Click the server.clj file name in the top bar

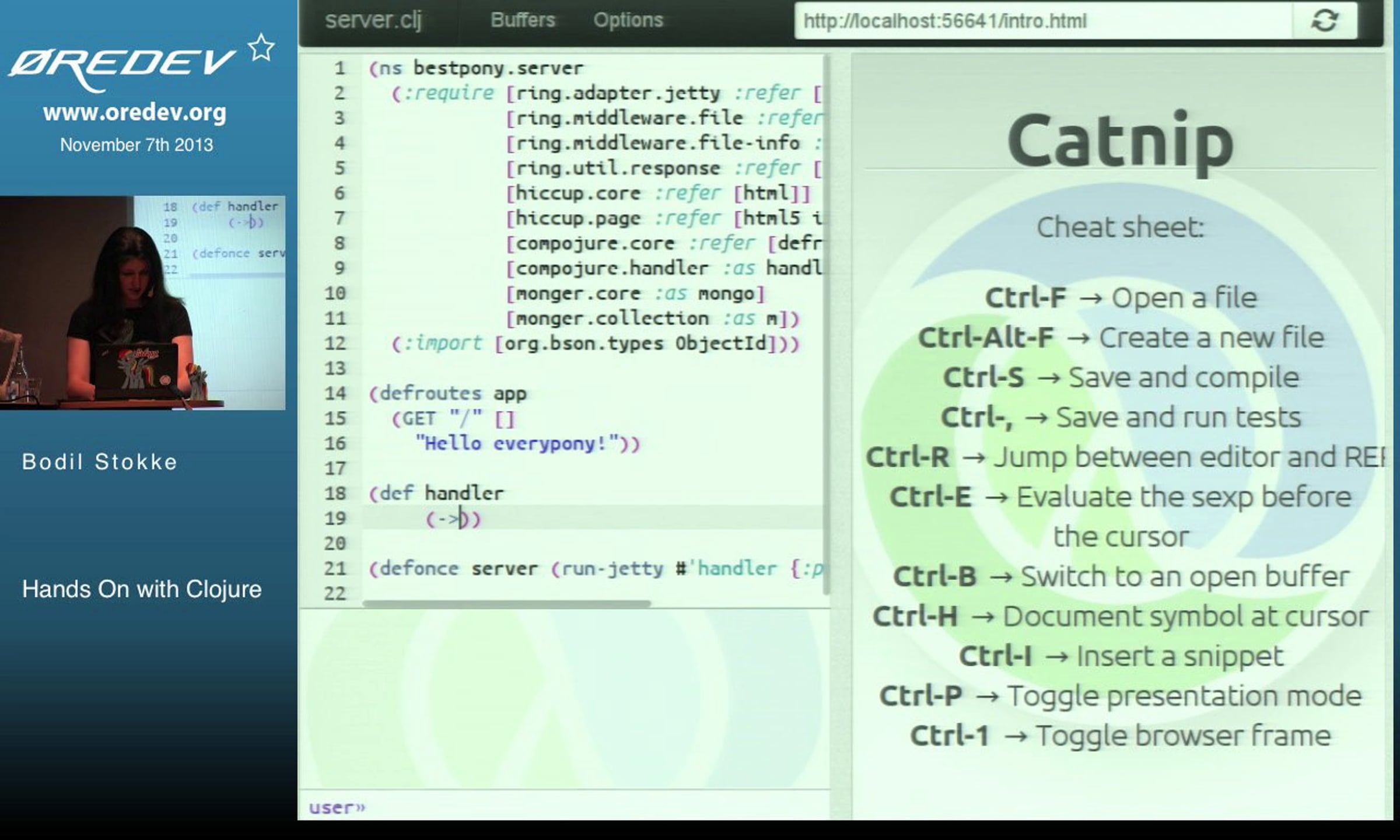tap(373, 20)
